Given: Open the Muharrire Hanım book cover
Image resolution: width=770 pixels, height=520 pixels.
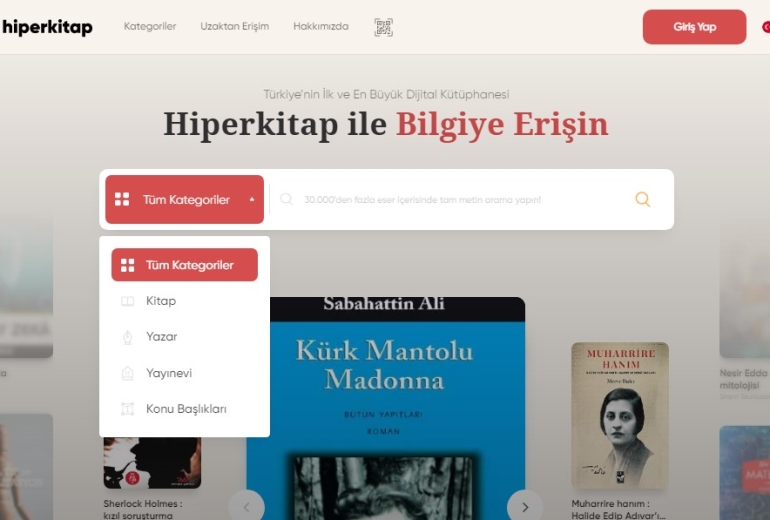Looking at the screenshot, I should click(620, 416).
